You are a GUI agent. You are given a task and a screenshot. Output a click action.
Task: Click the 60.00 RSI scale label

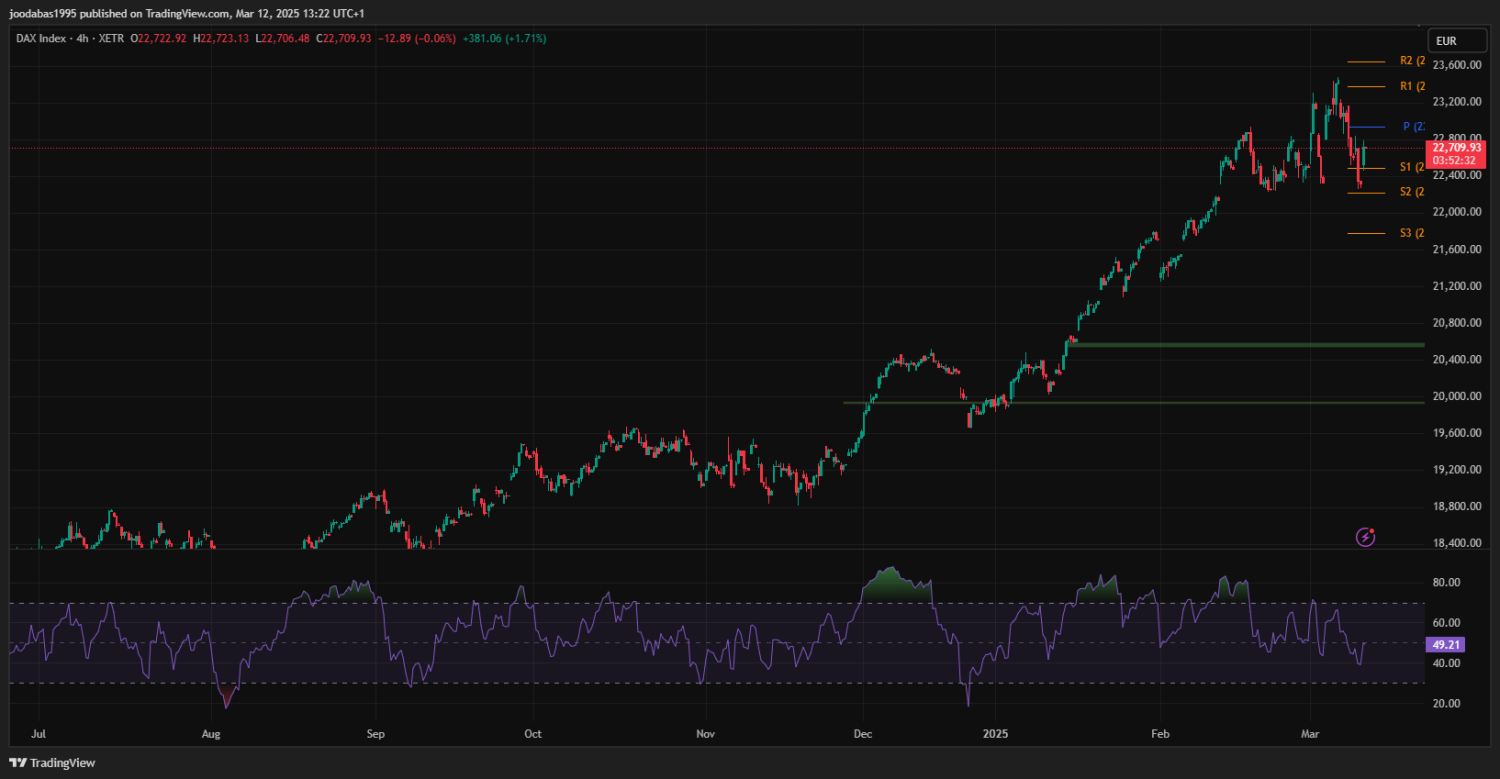(1447, 622)
